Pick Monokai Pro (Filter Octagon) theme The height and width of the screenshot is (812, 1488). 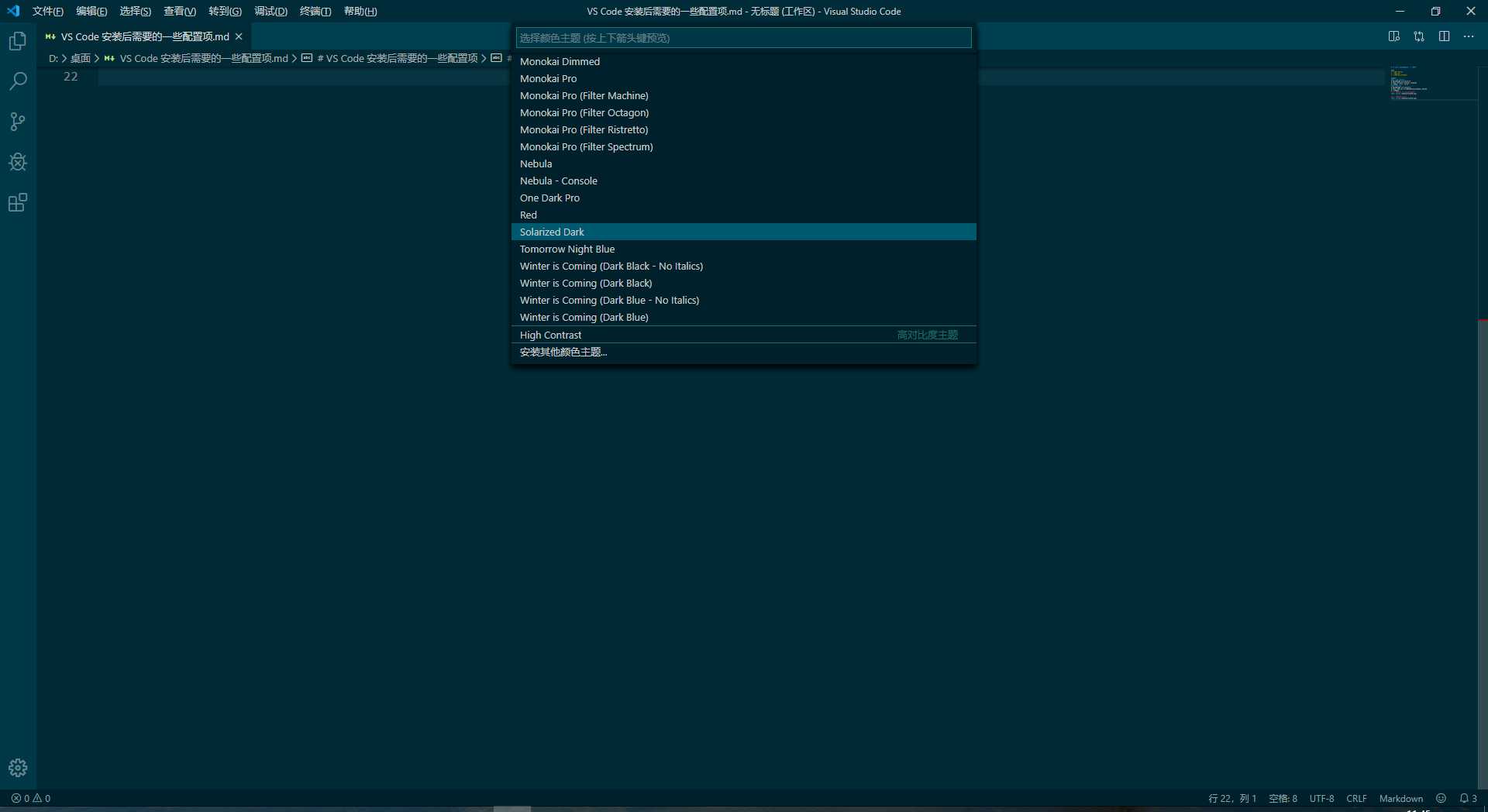point(743,112)
